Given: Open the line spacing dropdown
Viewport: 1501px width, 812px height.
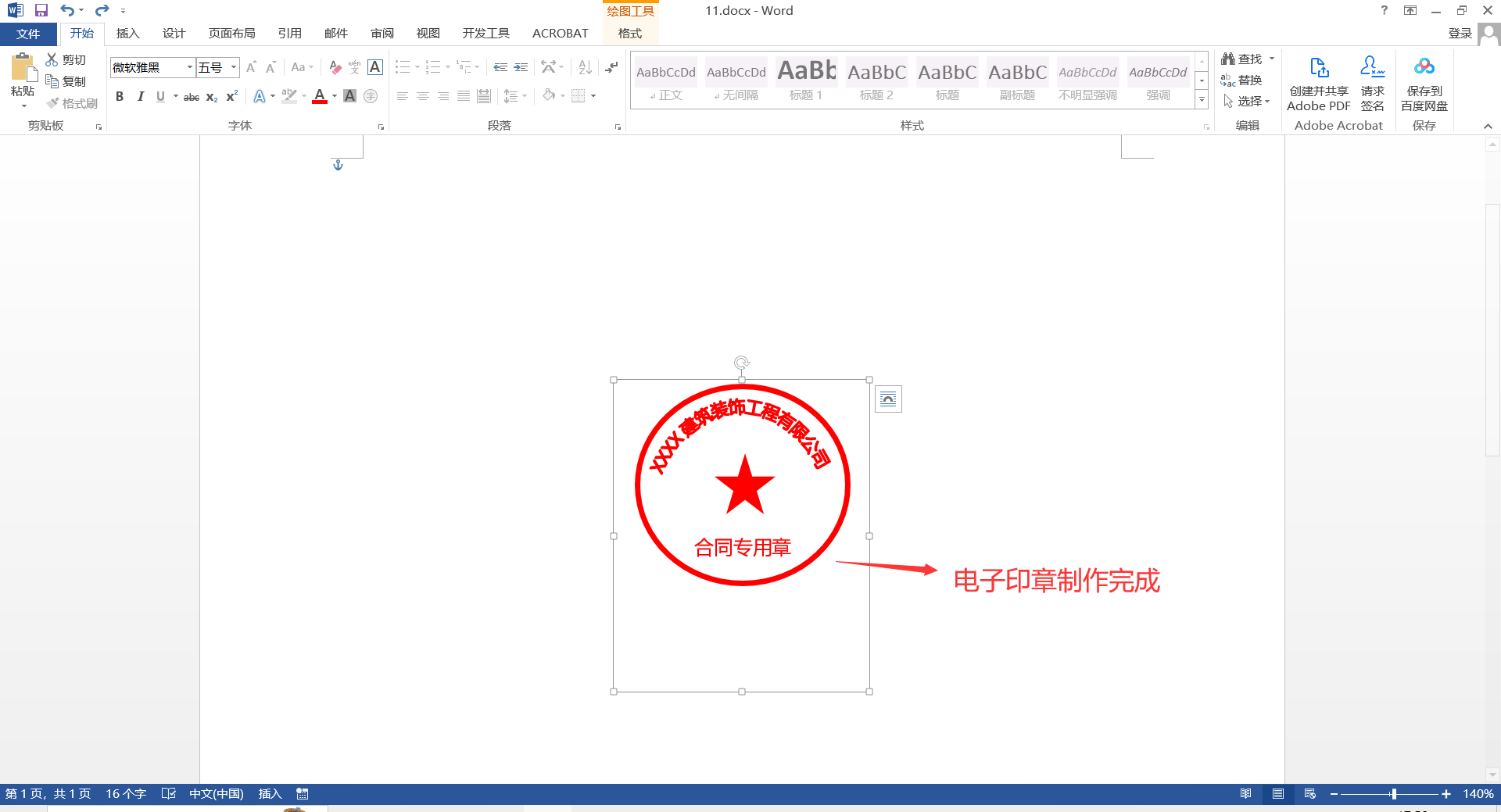Looking at the screenshot, I should coord(515,96).
